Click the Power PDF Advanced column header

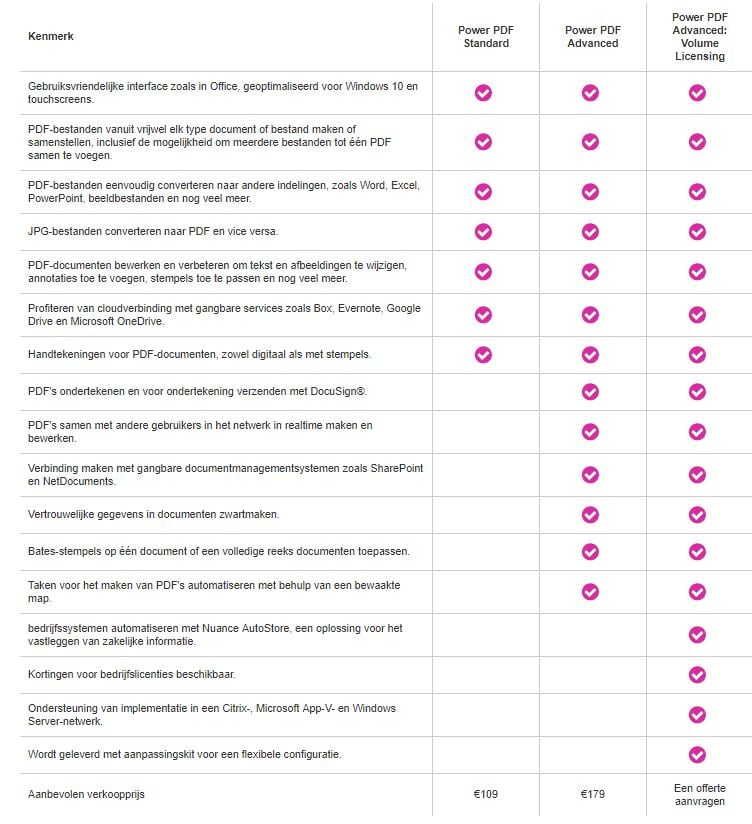(x=591, y=37)
